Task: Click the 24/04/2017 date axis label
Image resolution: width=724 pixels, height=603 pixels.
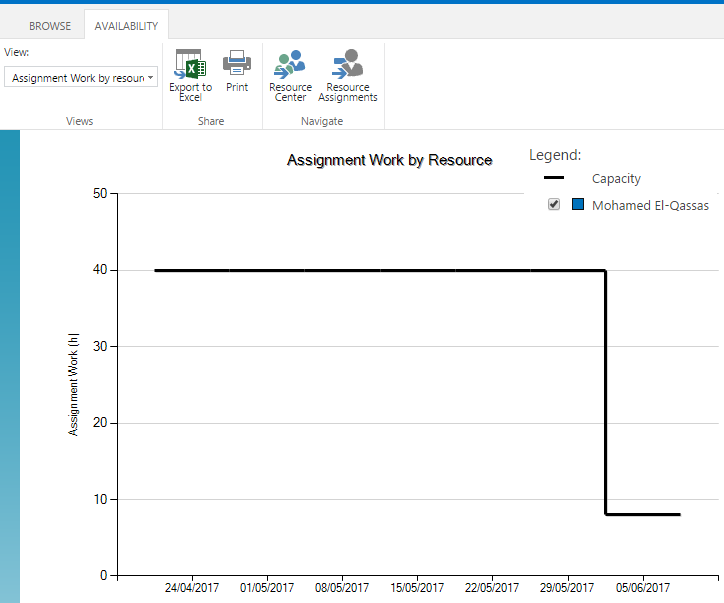Action: coord(192,588)
